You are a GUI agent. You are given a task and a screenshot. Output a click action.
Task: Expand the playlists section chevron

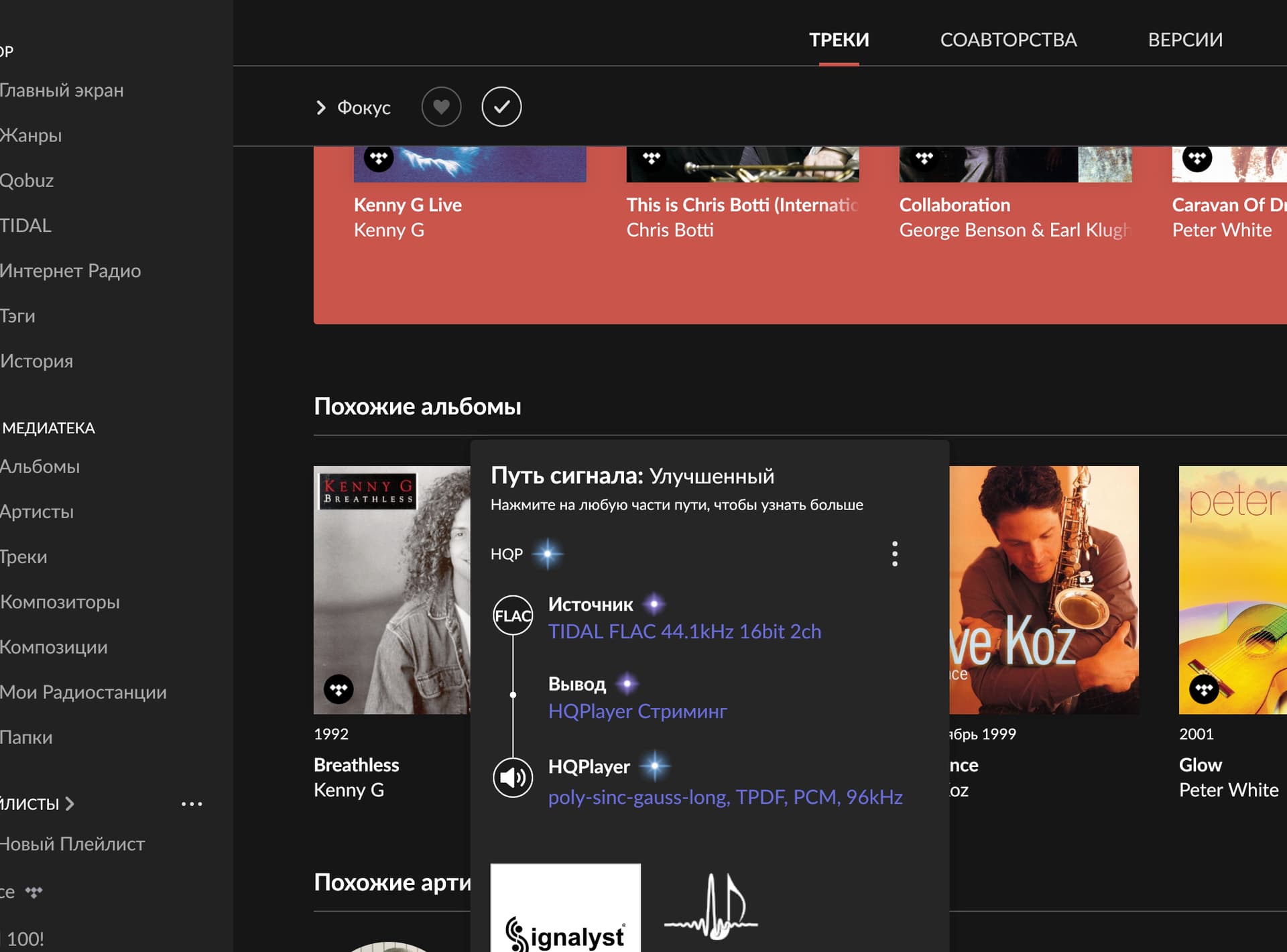tap(70, 803)
